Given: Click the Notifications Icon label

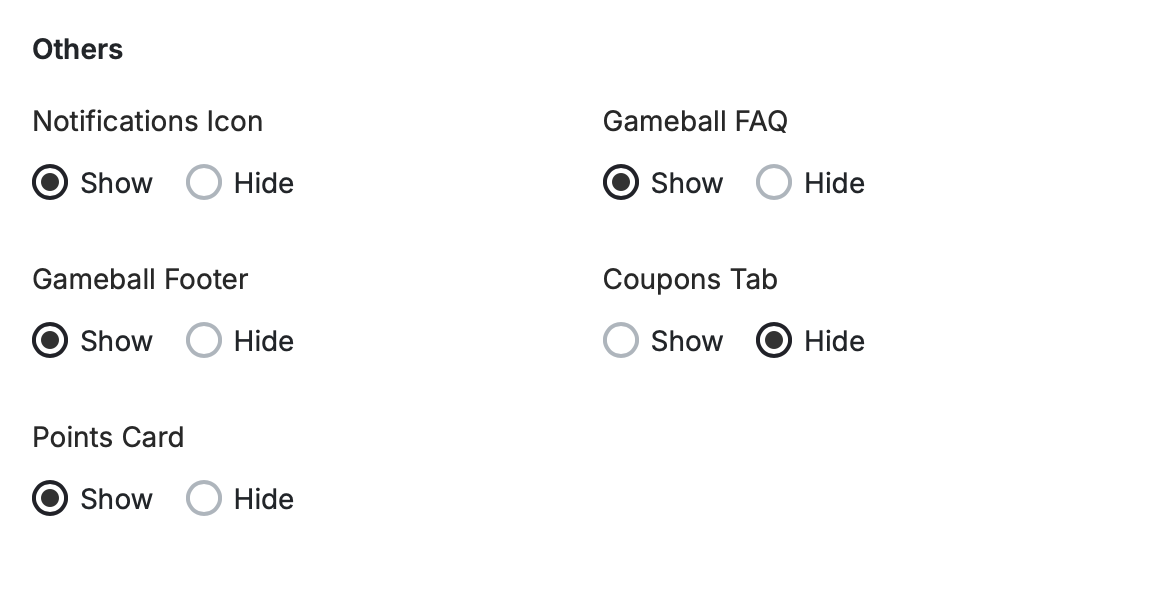Looking at the screenshot, I should pos(147,121).
